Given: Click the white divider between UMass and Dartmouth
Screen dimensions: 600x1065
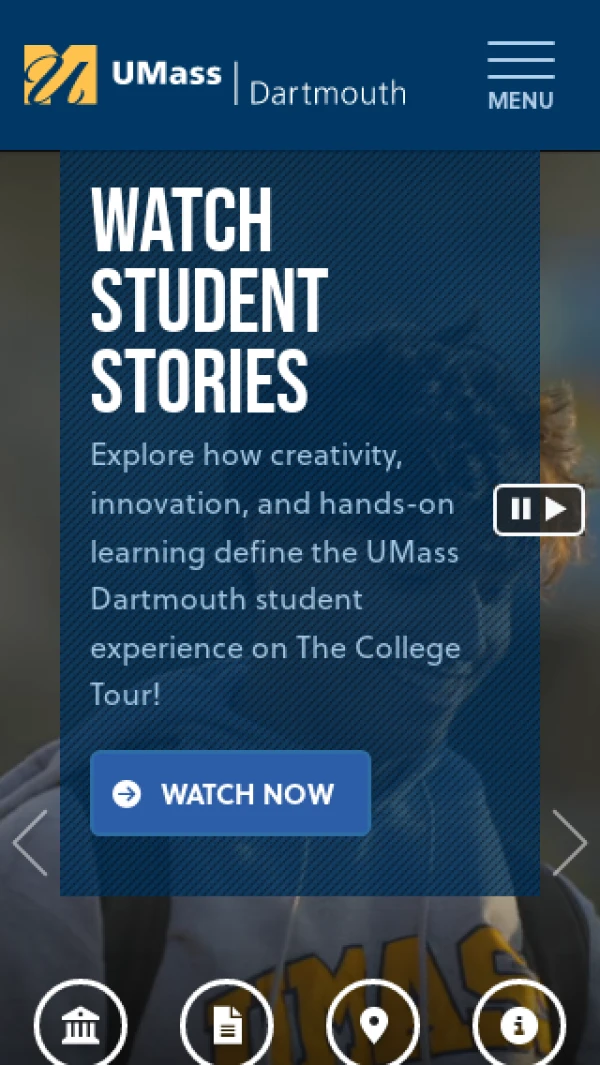Looking at the screenshot, I should click(236, 84).
